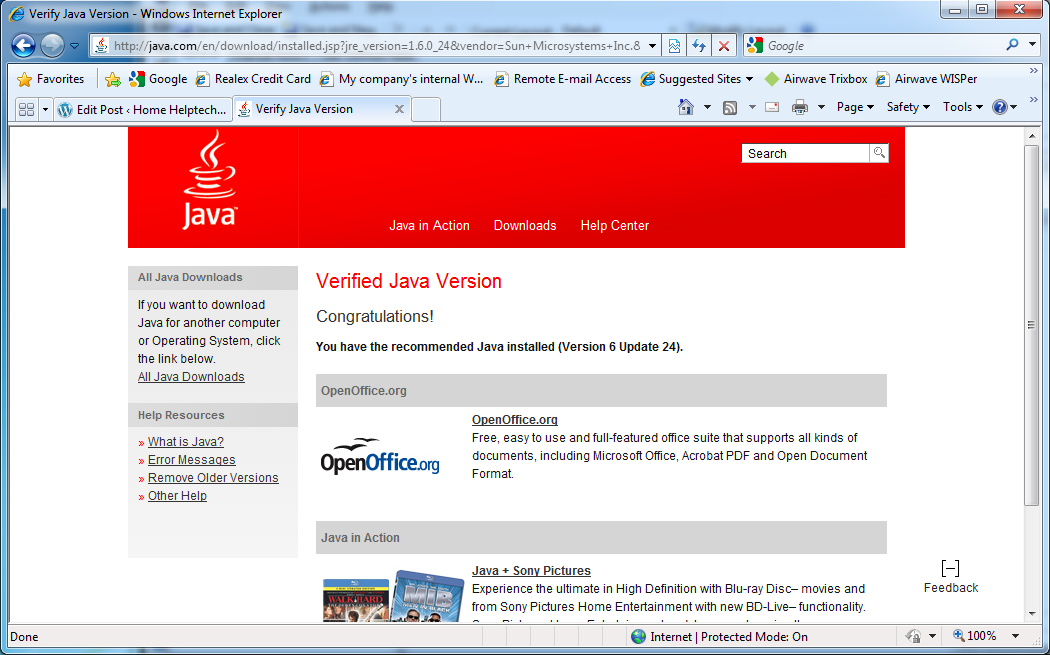Open Airwave WISPer favorite

pos(927,79)
